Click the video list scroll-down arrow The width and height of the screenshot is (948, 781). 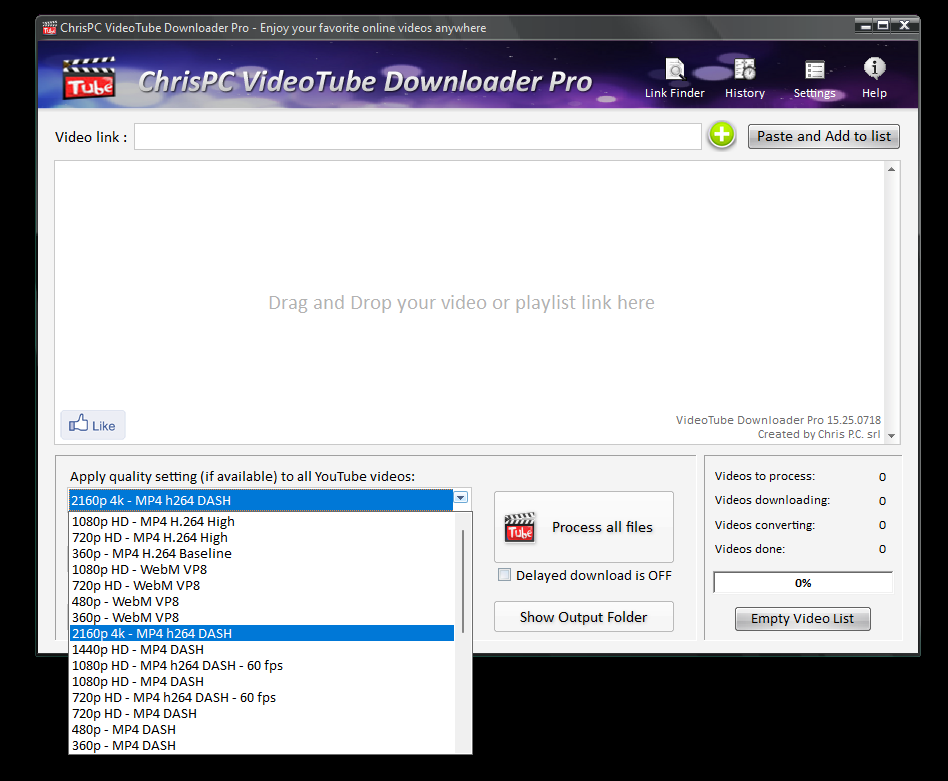[x=891, y=436]
